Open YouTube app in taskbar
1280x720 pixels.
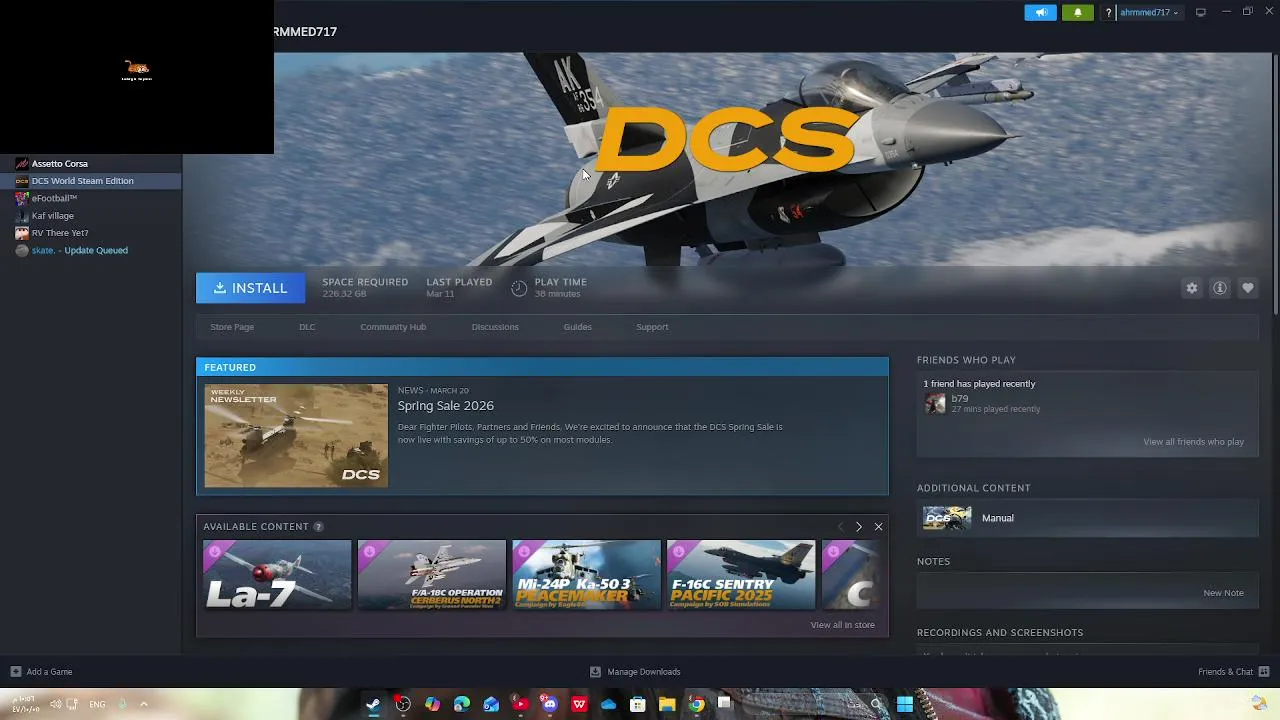point(520,704)
